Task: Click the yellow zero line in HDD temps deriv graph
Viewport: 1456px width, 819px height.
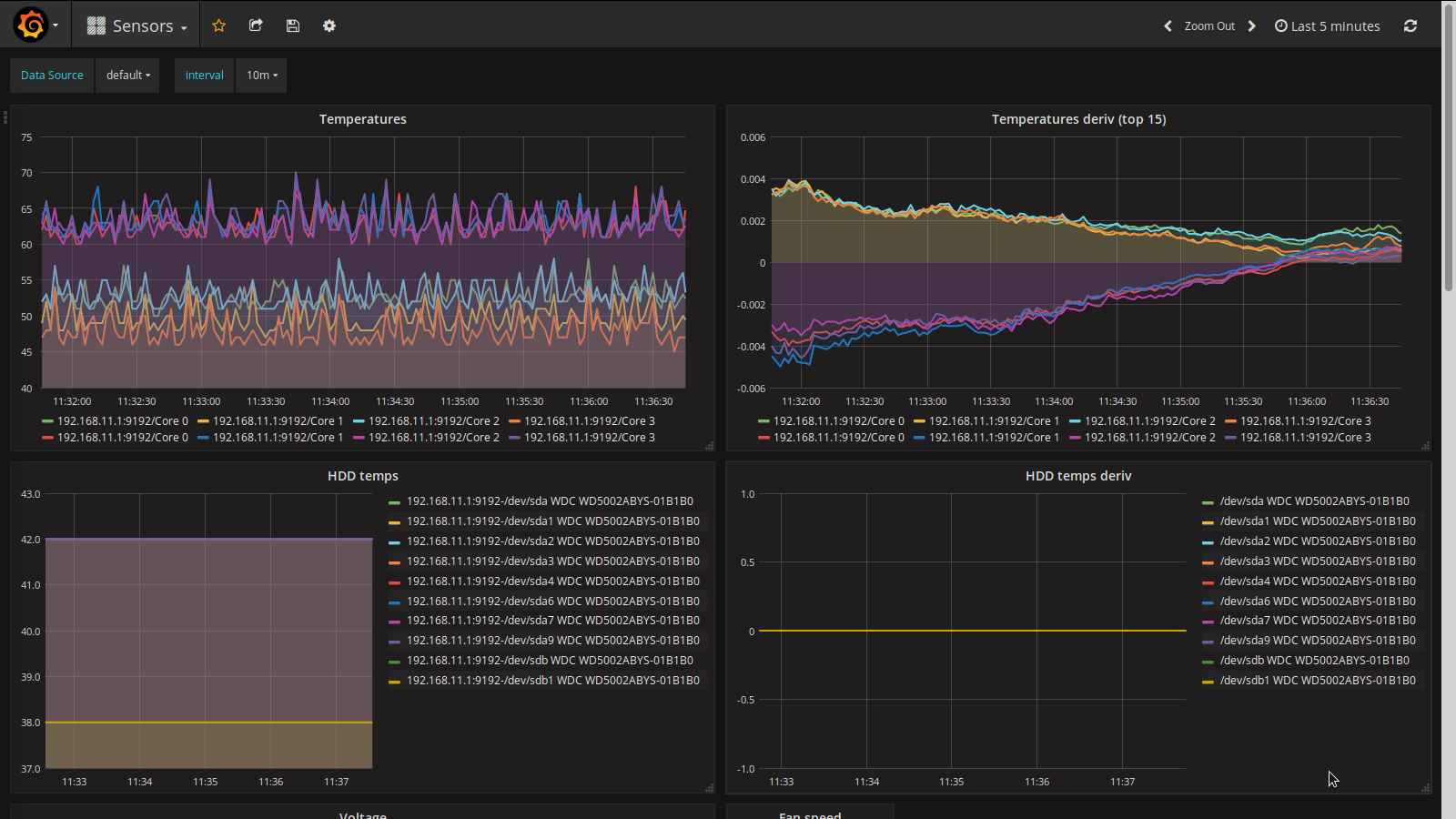Action: pos(973,631)
